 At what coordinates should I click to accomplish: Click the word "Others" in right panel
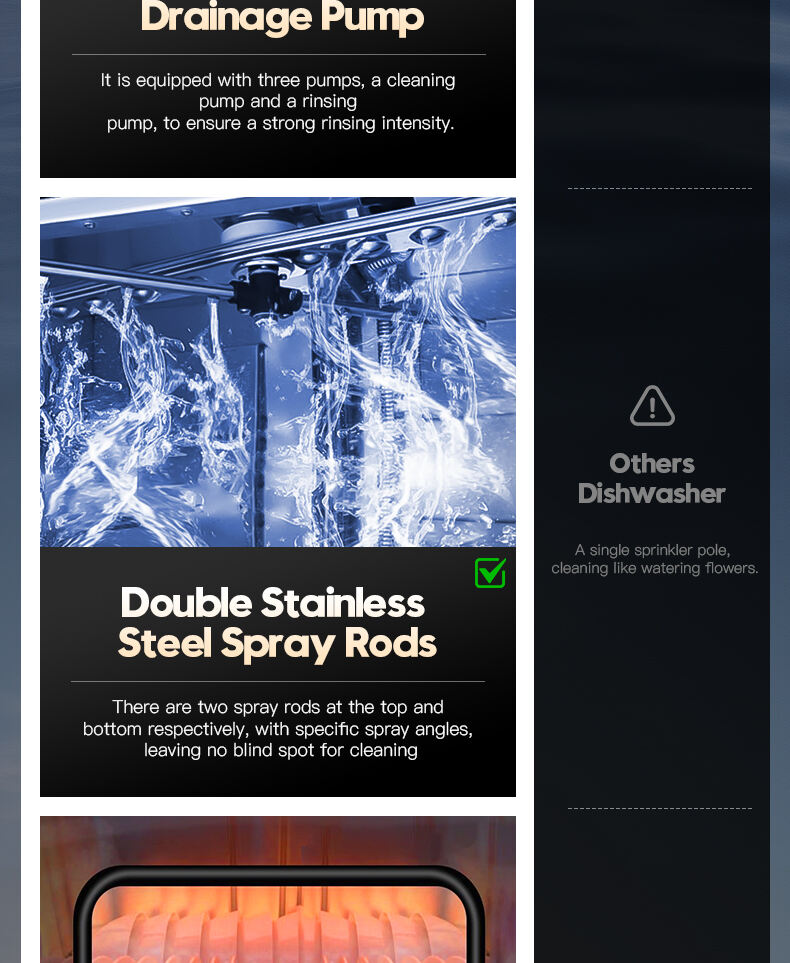pyautogui.click(x=652, y=464)
